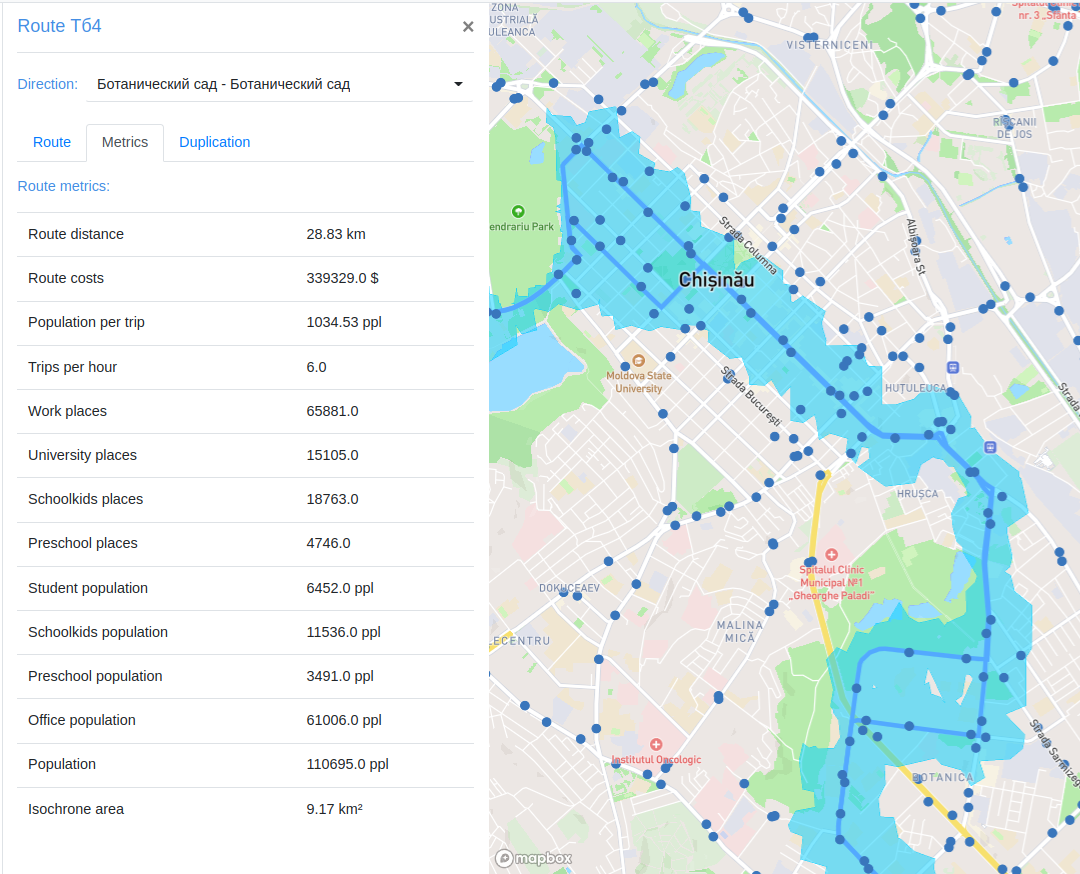Click the value '3491.0 ppl'
Screen dimensions: 1080x874
click(340, 676)
